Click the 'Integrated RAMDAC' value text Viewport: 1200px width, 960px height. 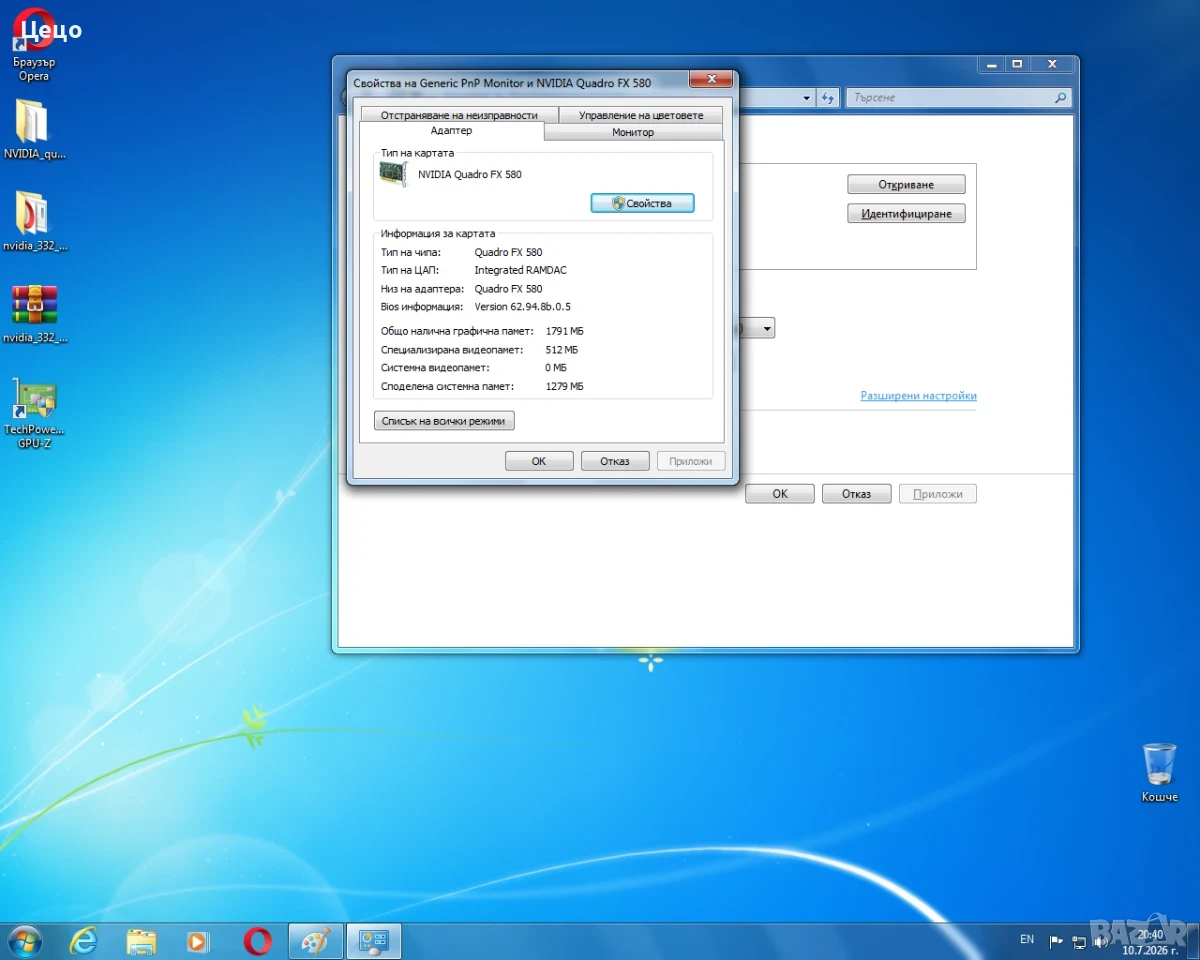520,270
